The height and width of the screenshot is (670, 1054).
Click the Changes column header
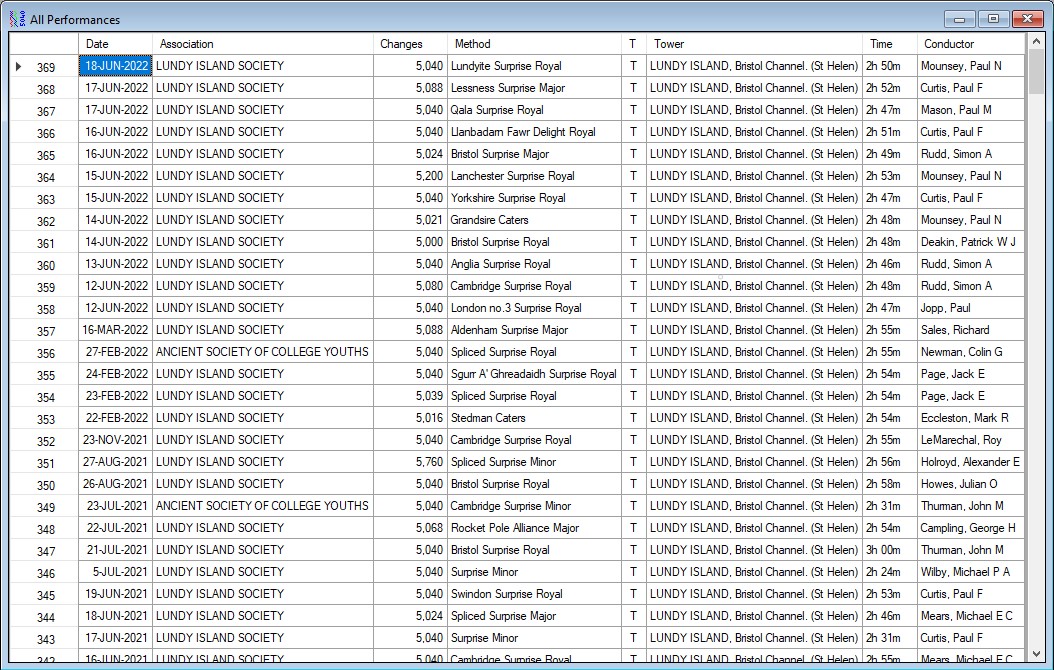(x=410, y=44)
